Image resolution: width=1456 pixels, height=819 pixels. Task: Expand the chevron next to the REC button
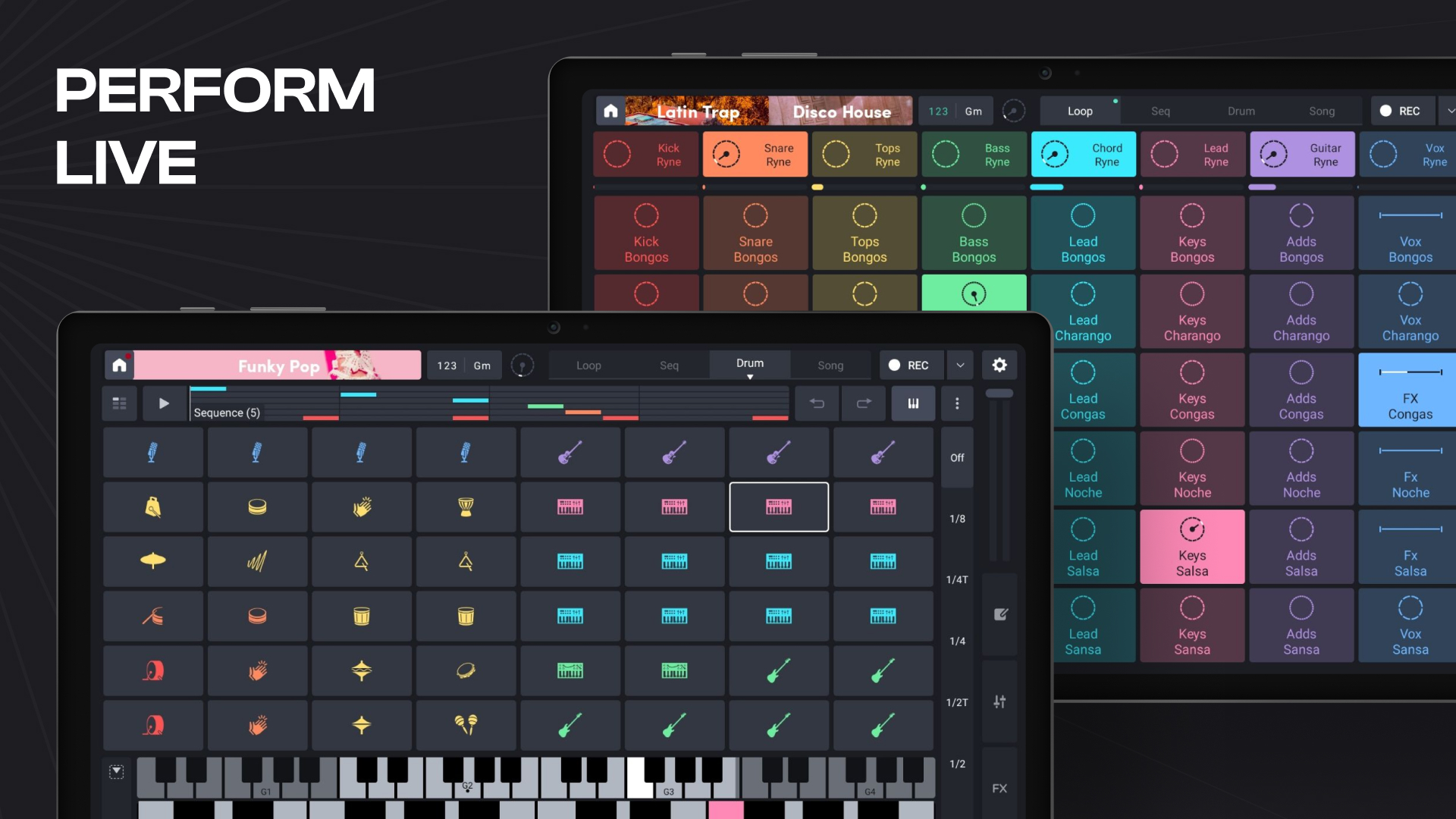pyautogui.click(x=959, y=365)
